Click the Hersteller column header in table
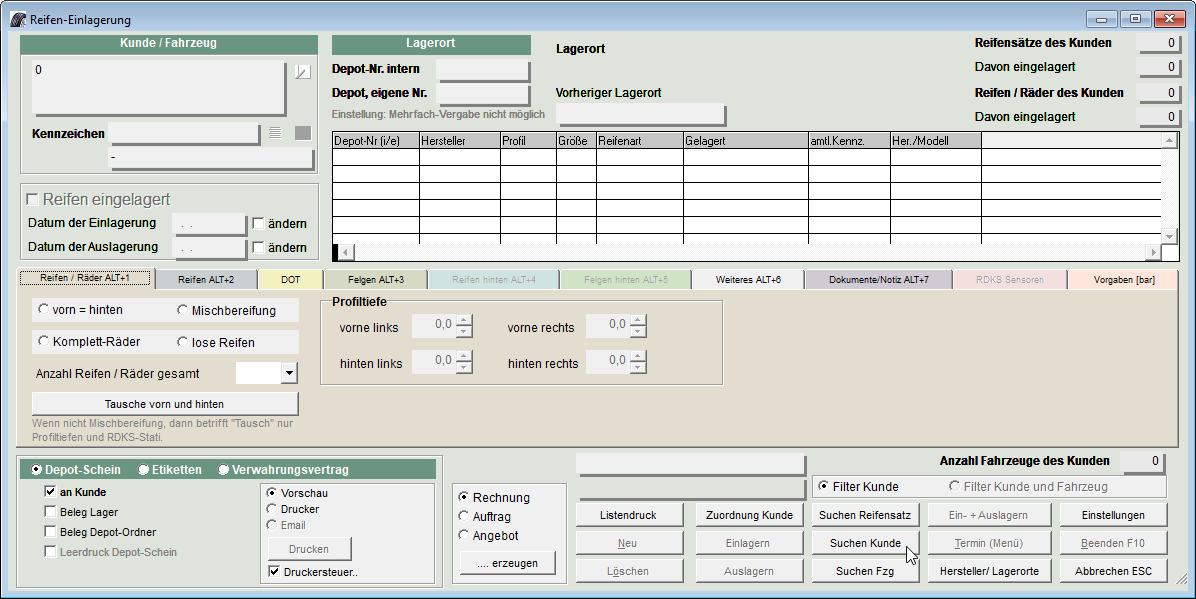 460,140
